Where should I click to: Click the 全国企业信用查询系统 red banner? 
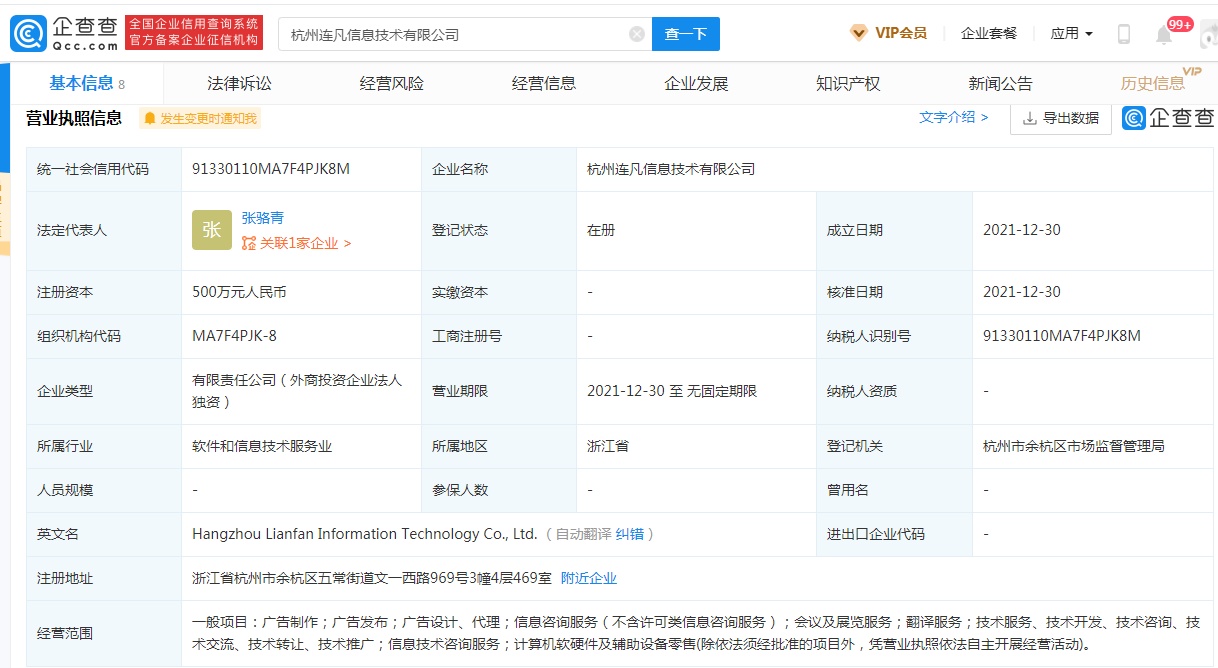tap(194, 32)
